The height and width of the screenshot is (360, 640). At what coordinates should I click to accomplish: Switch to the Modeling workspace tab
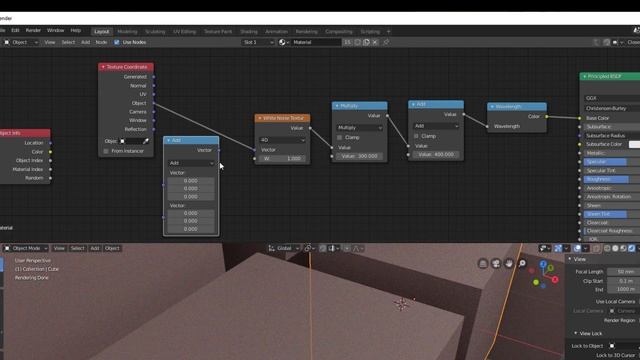click(x=127, y=31)
